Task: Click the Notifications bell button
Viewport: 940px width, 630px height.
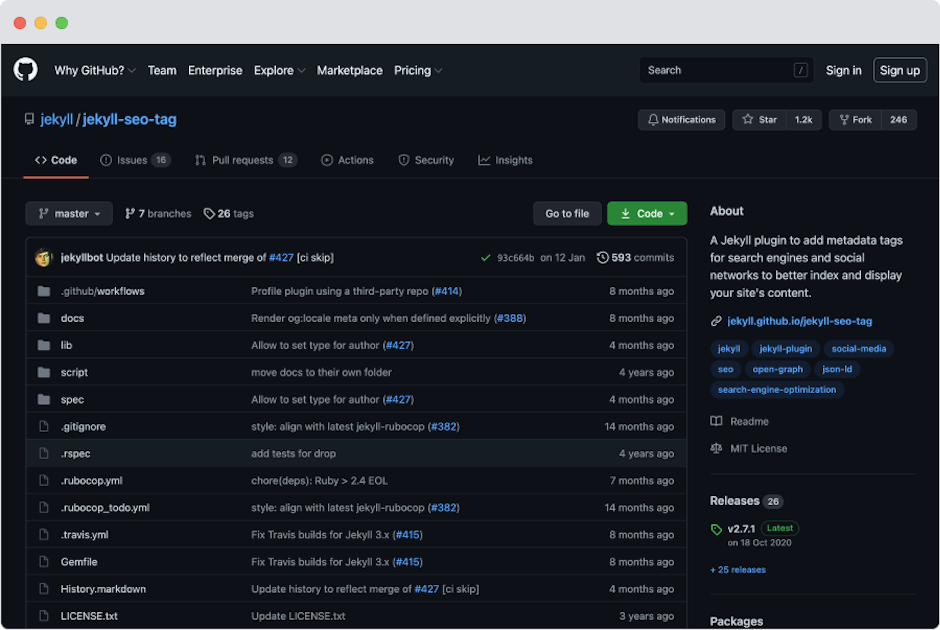Action: (681, 120)
